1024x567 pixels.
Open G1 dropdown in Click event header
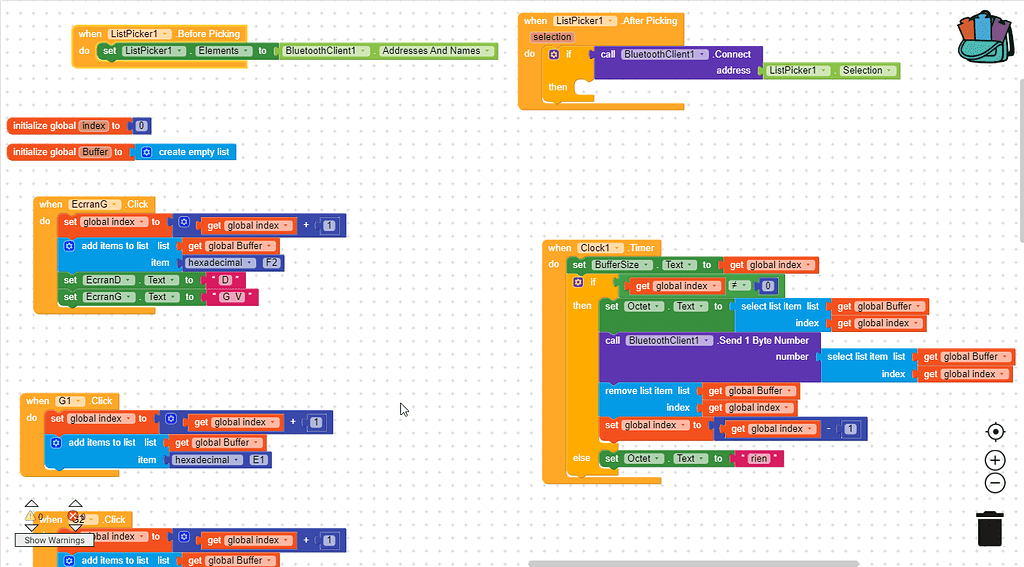(70, 401)
